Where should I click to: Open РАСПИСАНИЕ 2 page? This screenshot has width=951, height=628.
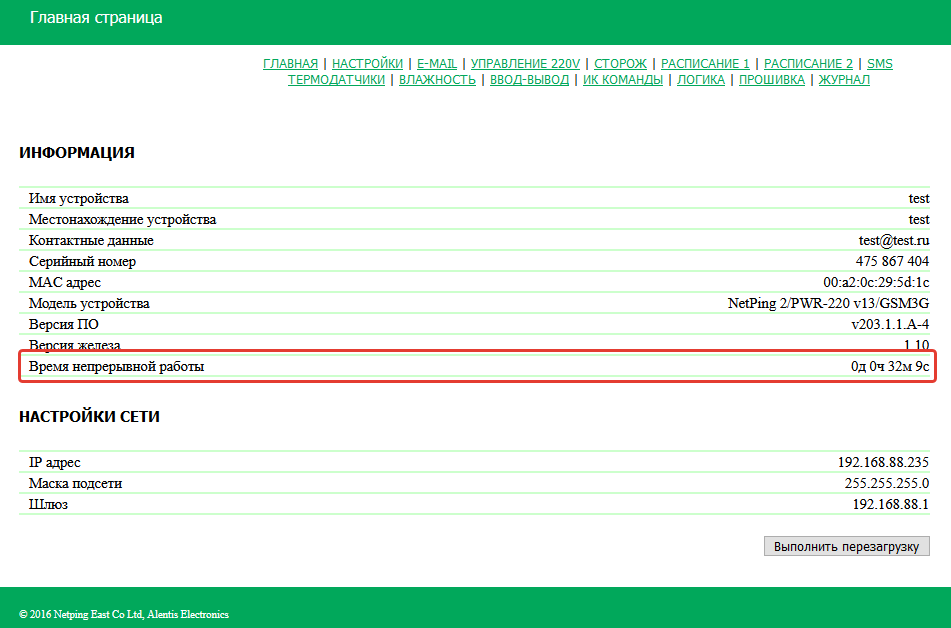(808, 64)
